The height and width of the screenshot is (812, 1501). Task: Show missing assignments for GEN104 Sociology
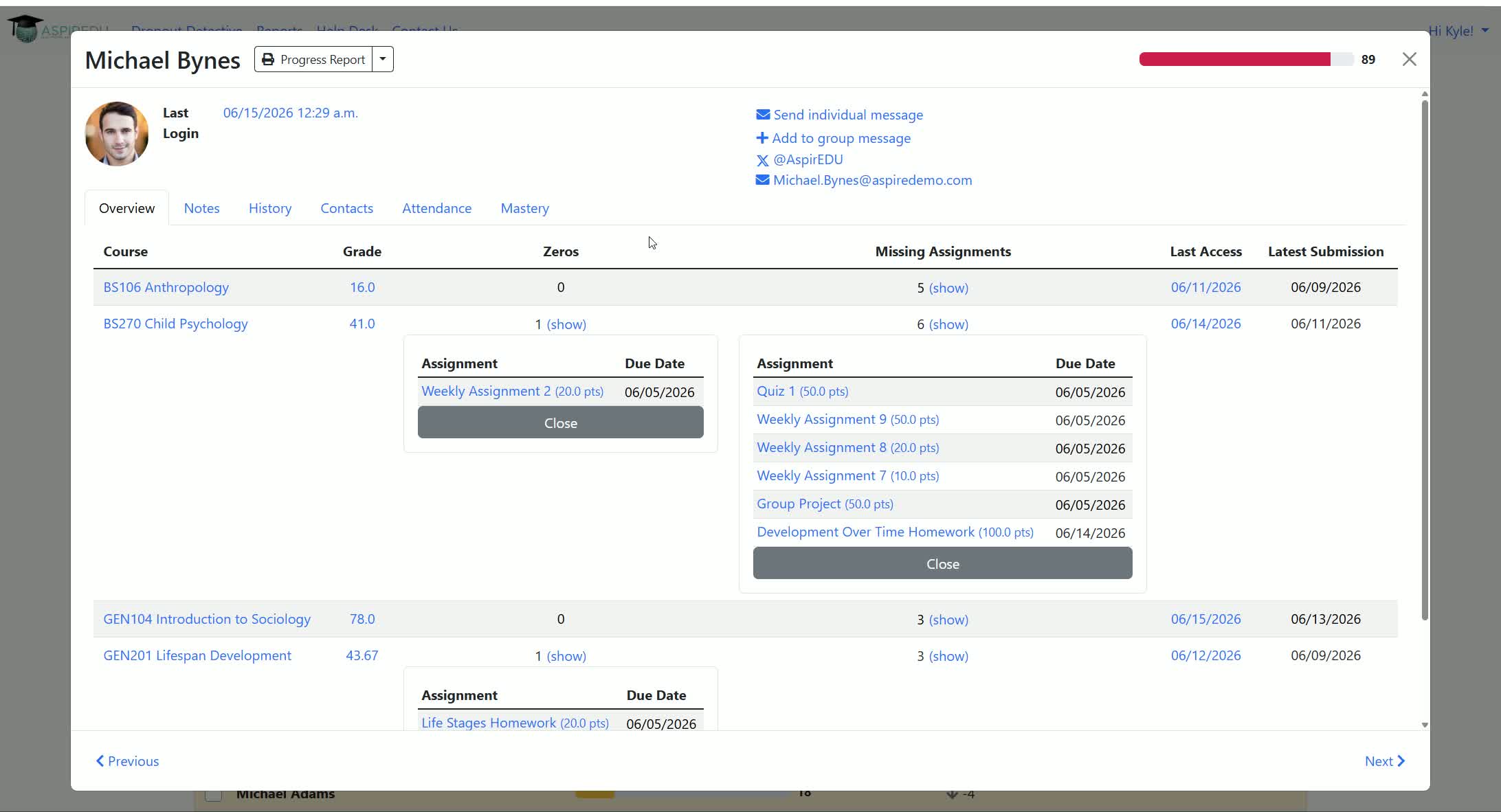(x=948, y=620)
